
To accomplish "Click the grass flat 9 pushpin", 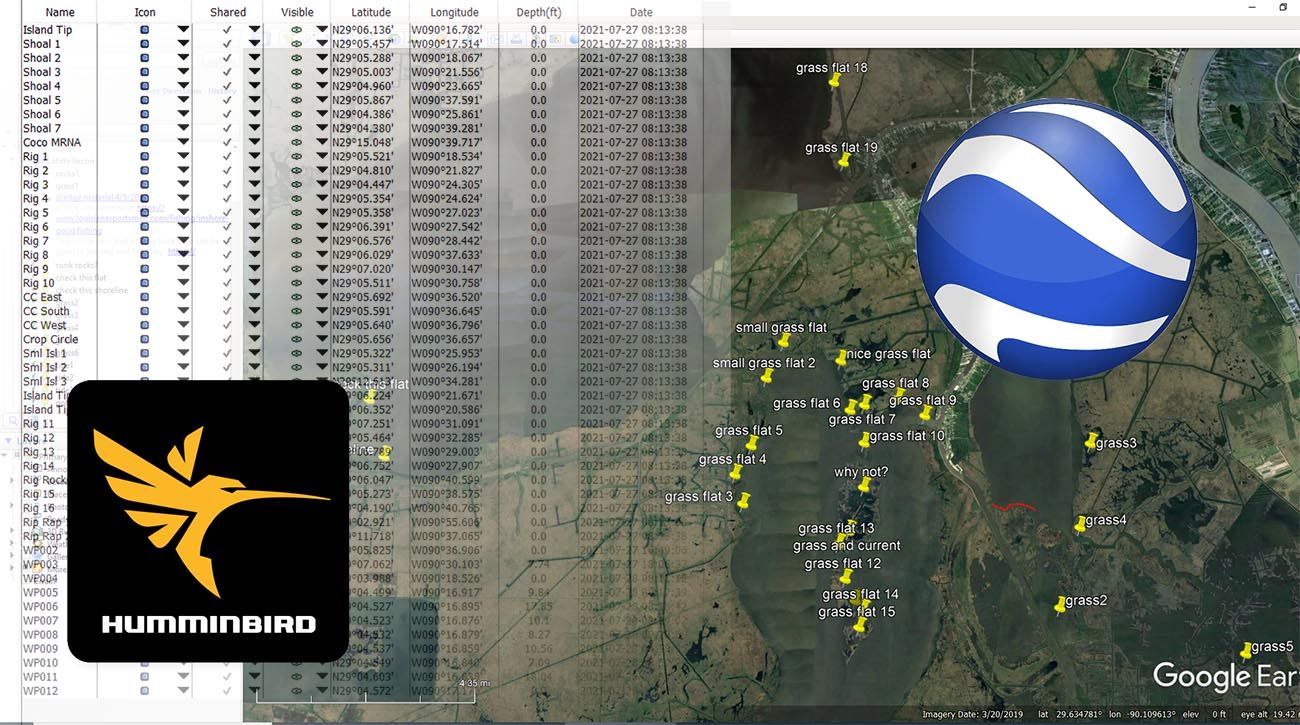I will [926, 412].
